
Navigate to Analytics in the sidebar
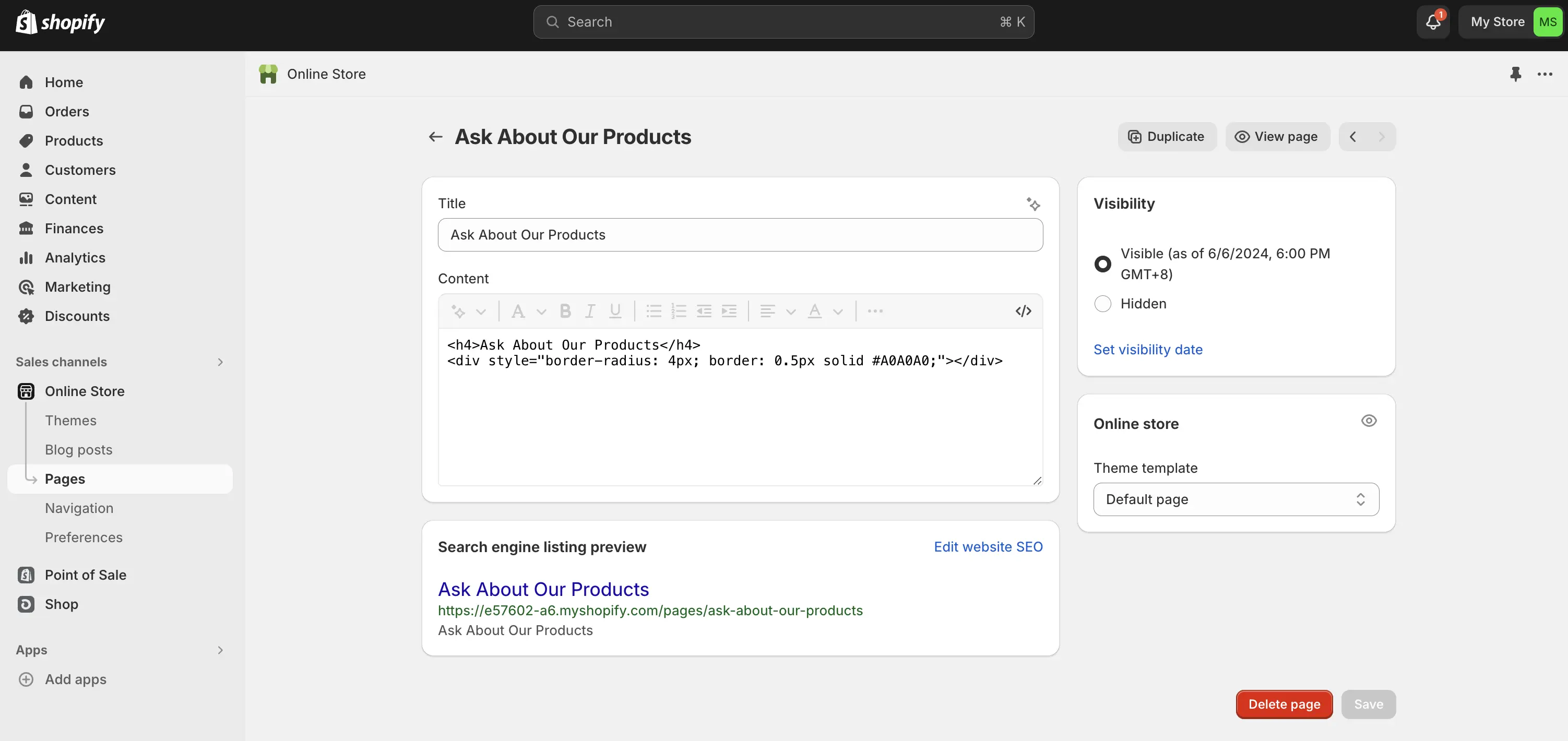76,257
